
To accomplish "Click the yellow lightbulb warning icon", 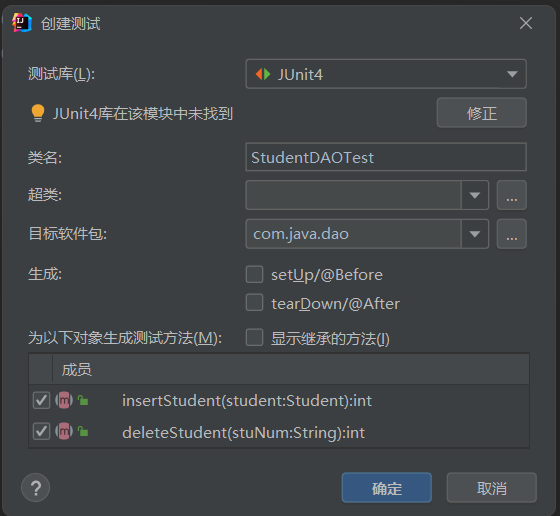I will pos(38,113).
